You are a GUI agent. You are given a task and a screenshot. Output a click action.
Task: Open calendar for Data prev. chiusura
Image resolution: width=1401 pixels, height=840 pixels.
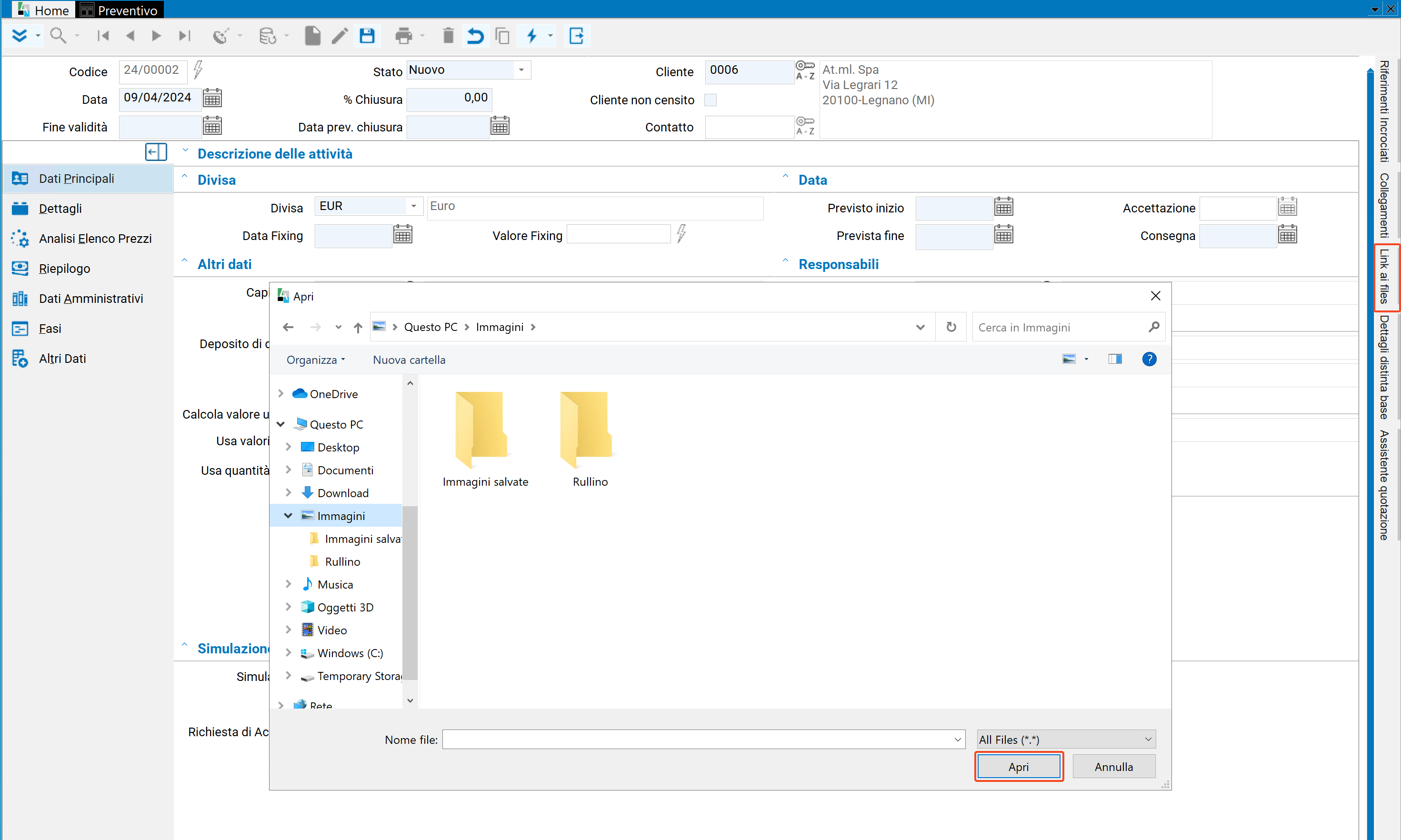click(500, 126)
